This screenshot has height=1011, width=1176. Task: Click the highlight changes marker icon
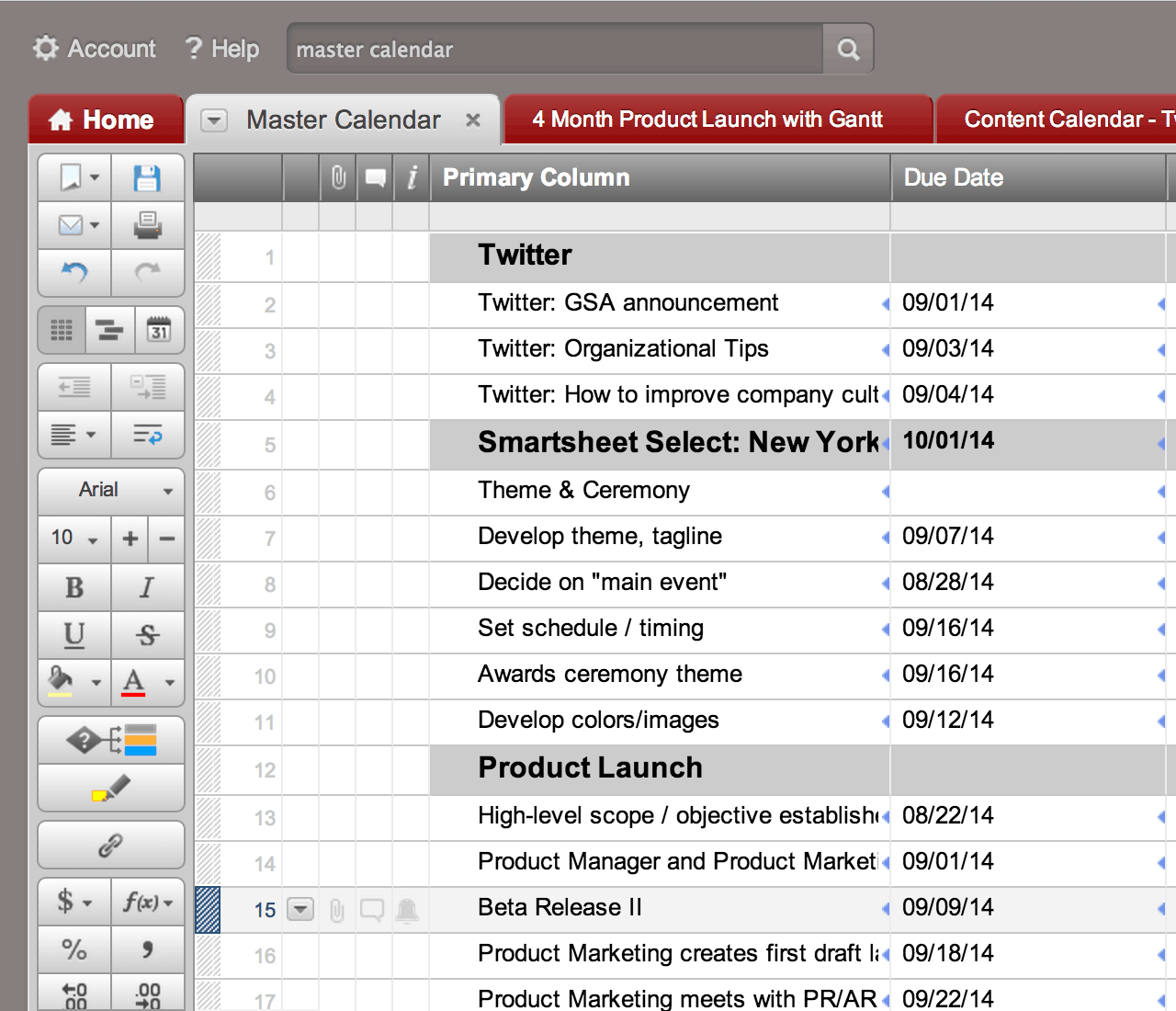(x=111, y=789)
